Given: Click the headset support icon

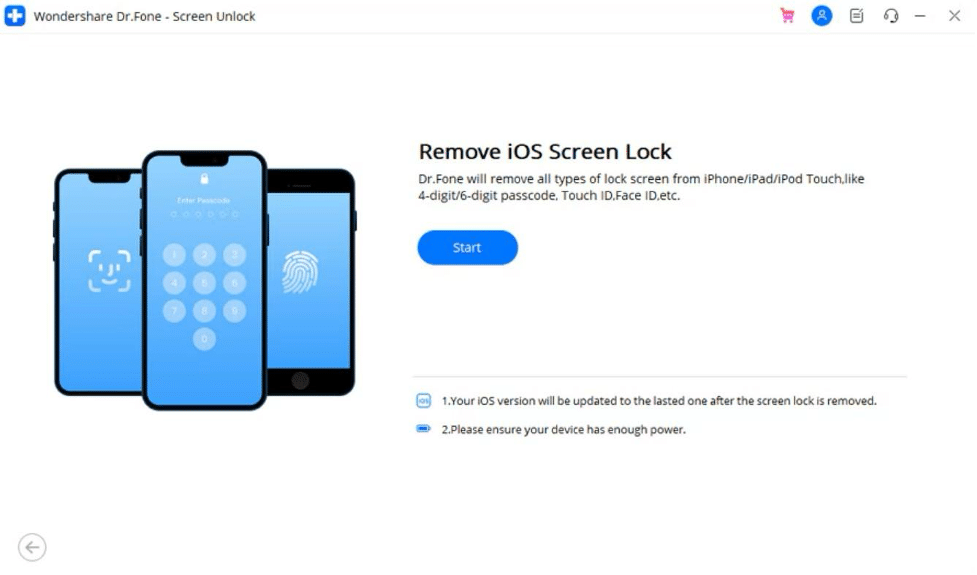Looking at the screenshot, I should click(891, 16).
